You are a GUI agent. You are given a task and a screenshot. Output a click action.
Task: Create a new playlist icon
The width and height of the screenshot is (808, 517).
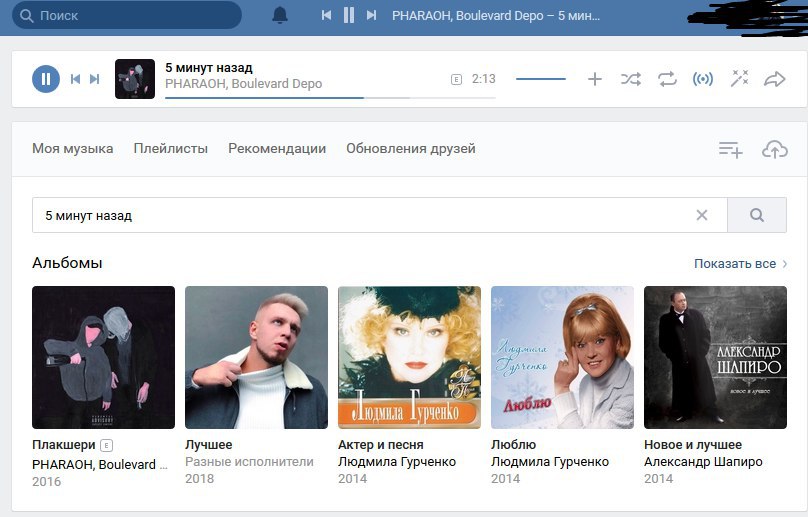(731, 150)
